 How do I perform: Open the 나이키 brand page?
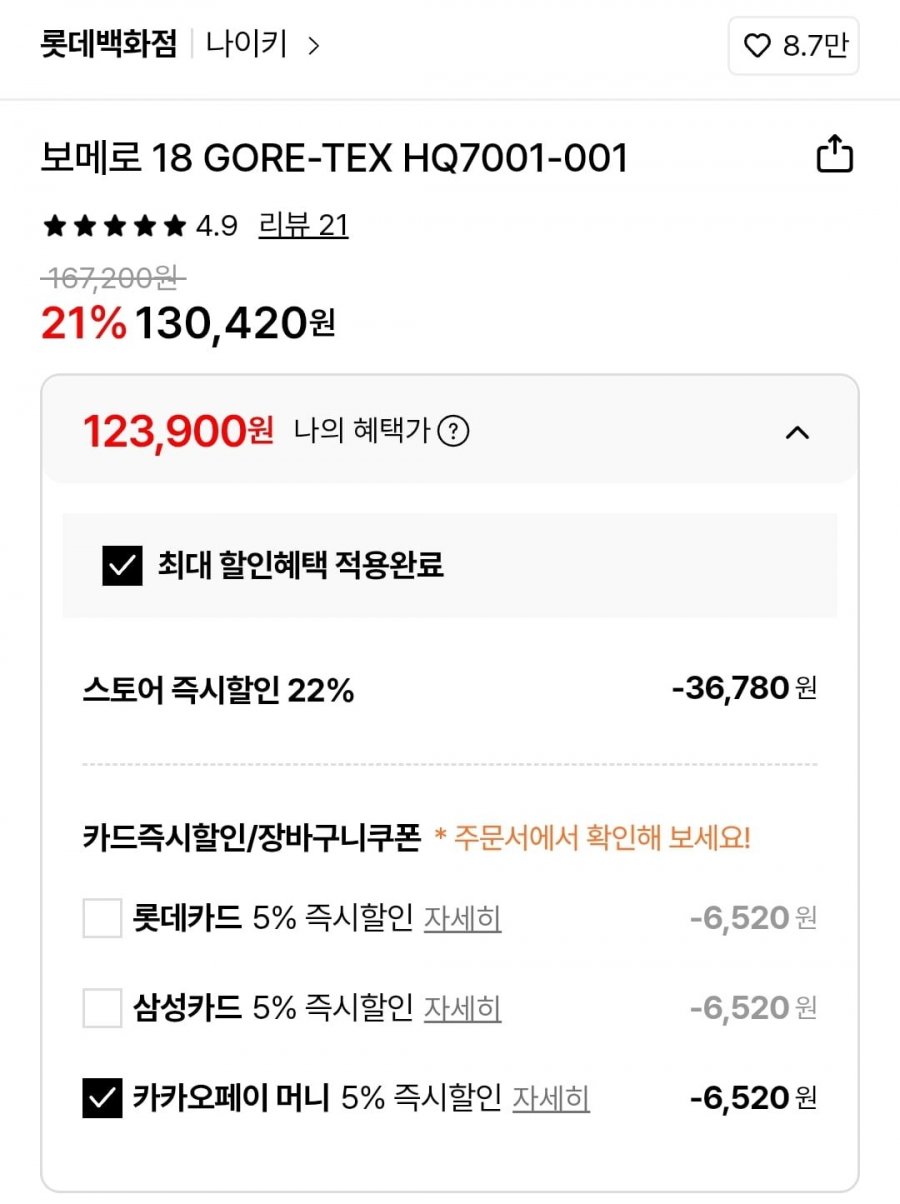[x=246, y=45]
